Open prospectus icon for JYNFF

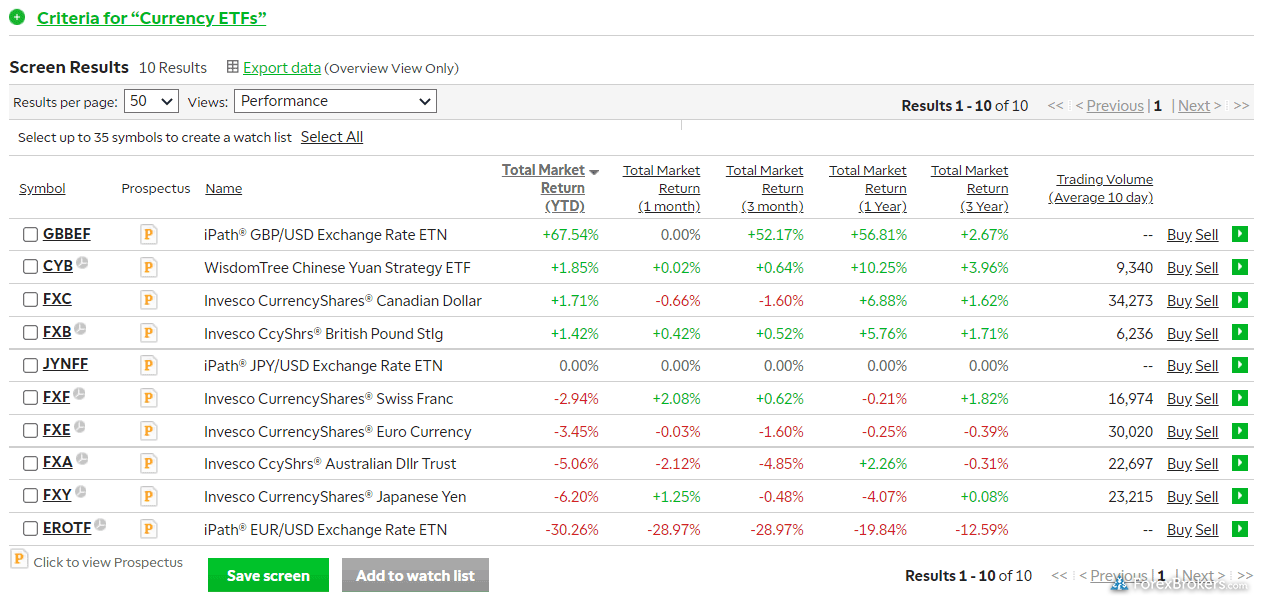pos(149,365)
